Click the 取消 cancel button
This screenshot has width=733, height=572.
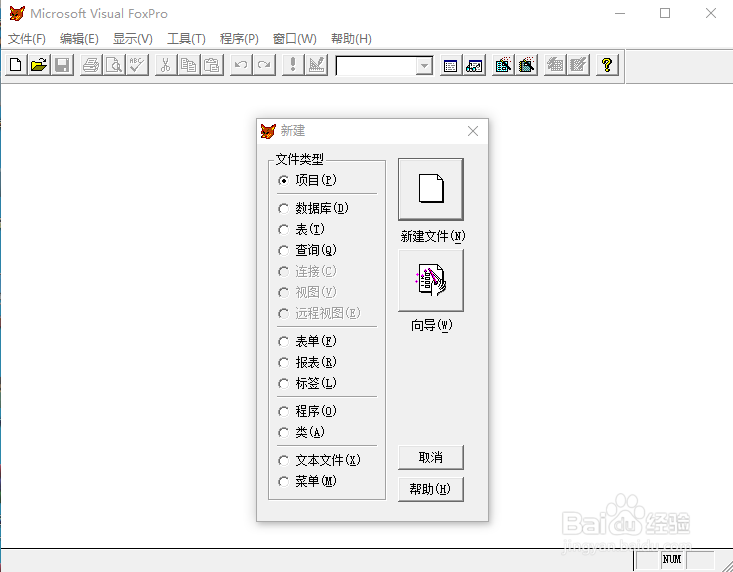pyautogui.click(x=431, y=458)
